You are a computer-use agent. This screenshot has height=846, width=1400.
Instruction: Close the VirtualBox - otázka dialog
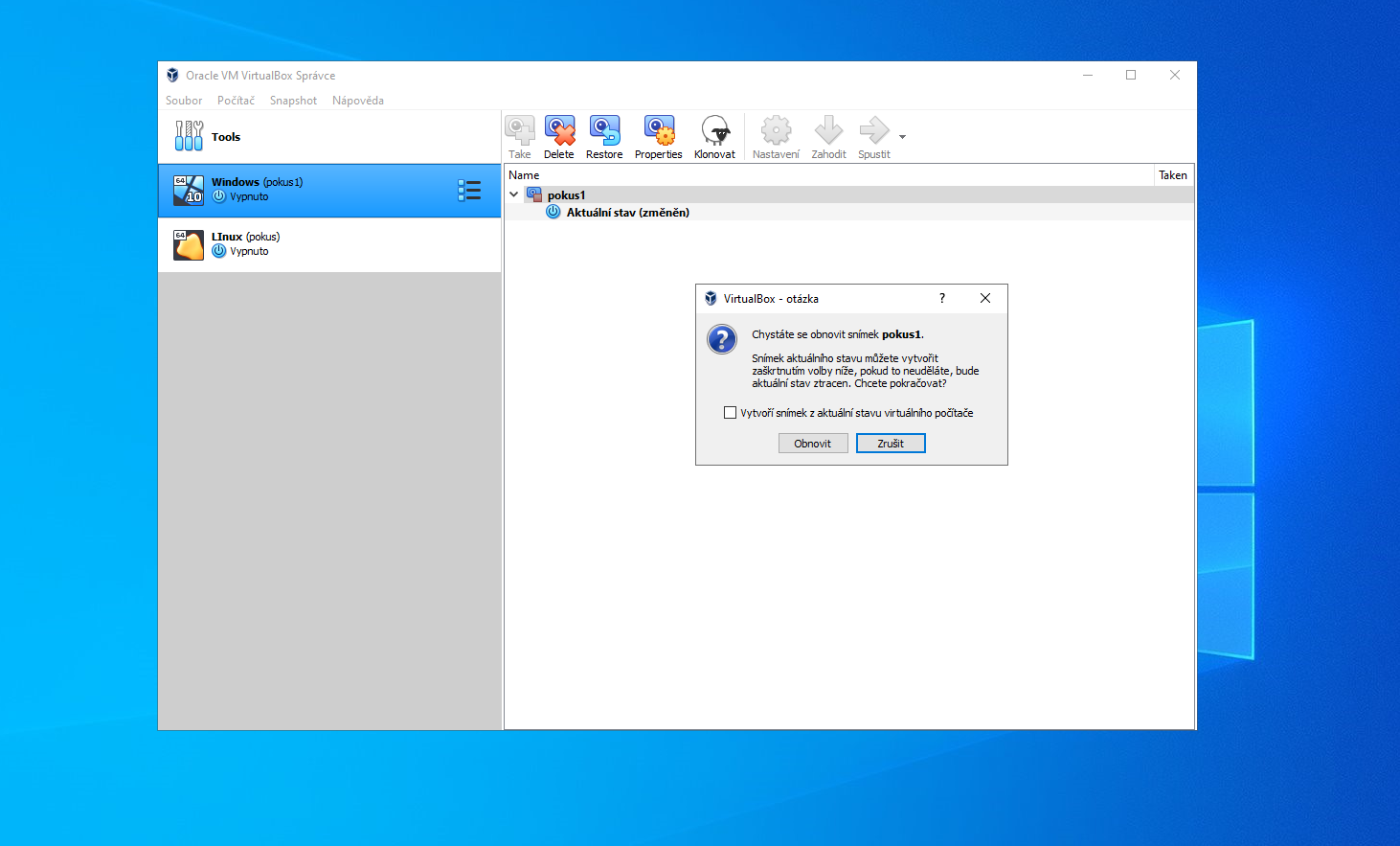pyautogui.click(x=985, y=298)
